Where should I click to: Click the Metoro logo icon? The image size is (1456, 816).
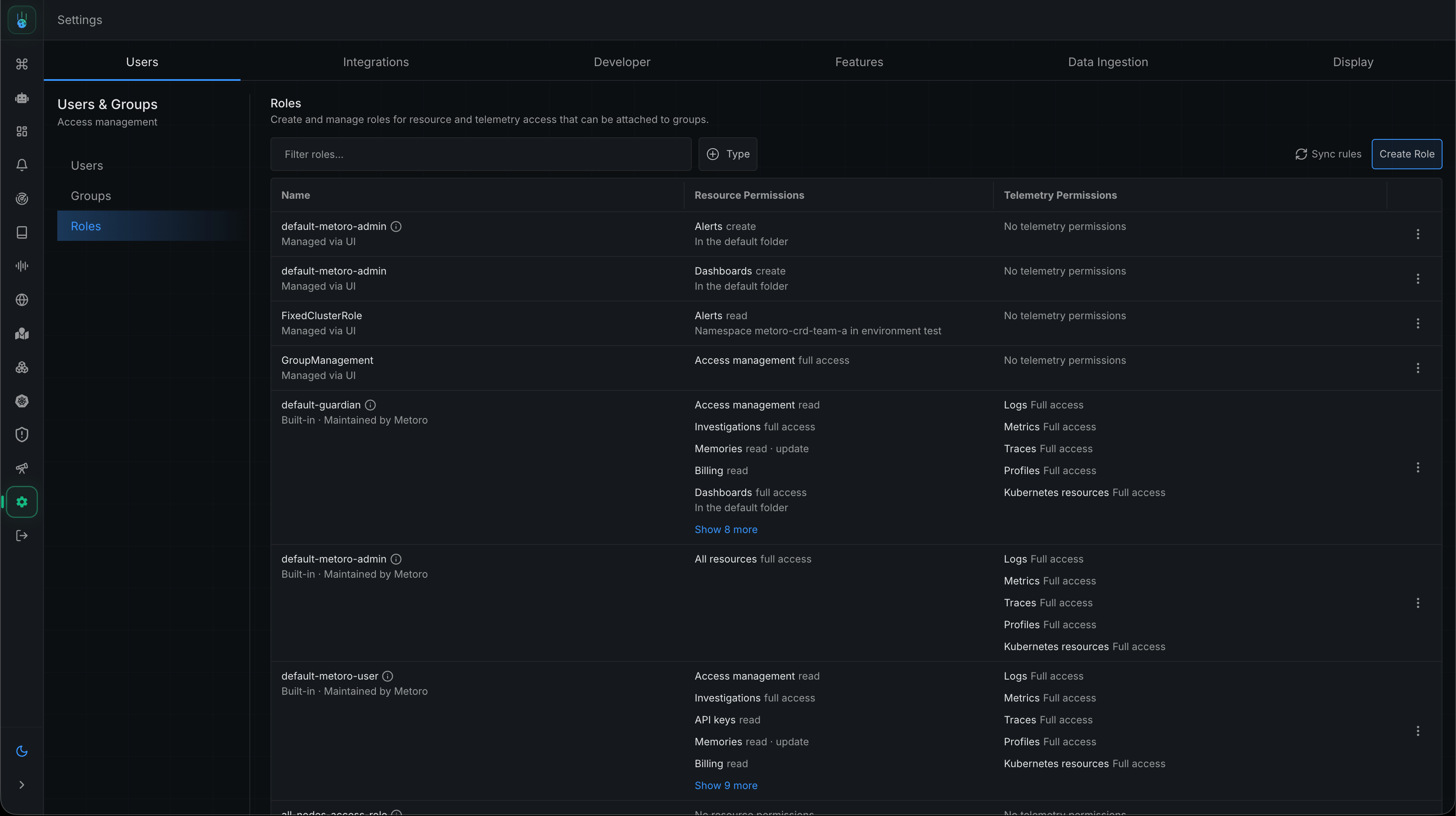(21, 20)
